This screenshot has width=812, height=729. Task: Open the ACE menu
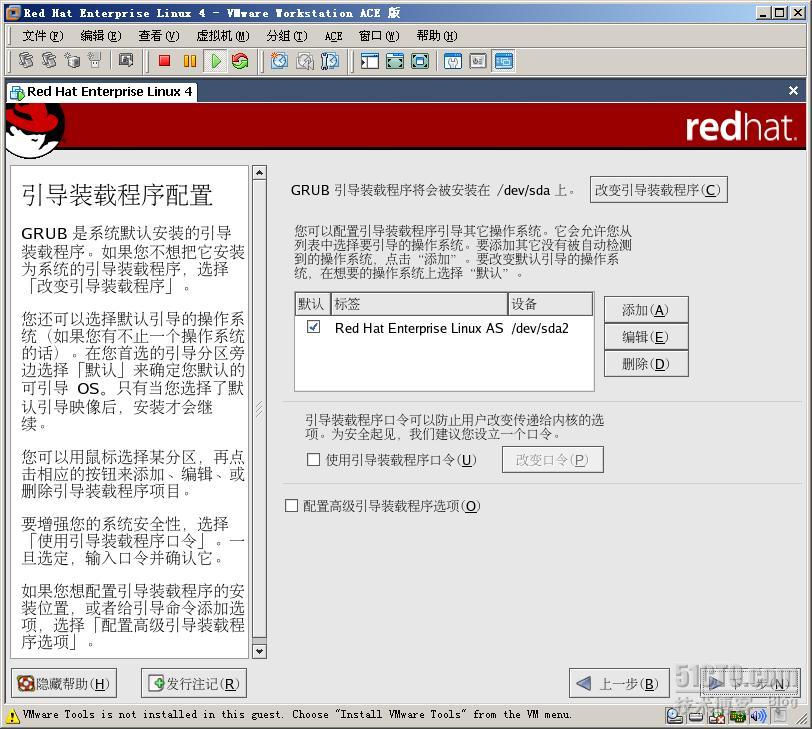pyautogui.click(x=334, y=36)
